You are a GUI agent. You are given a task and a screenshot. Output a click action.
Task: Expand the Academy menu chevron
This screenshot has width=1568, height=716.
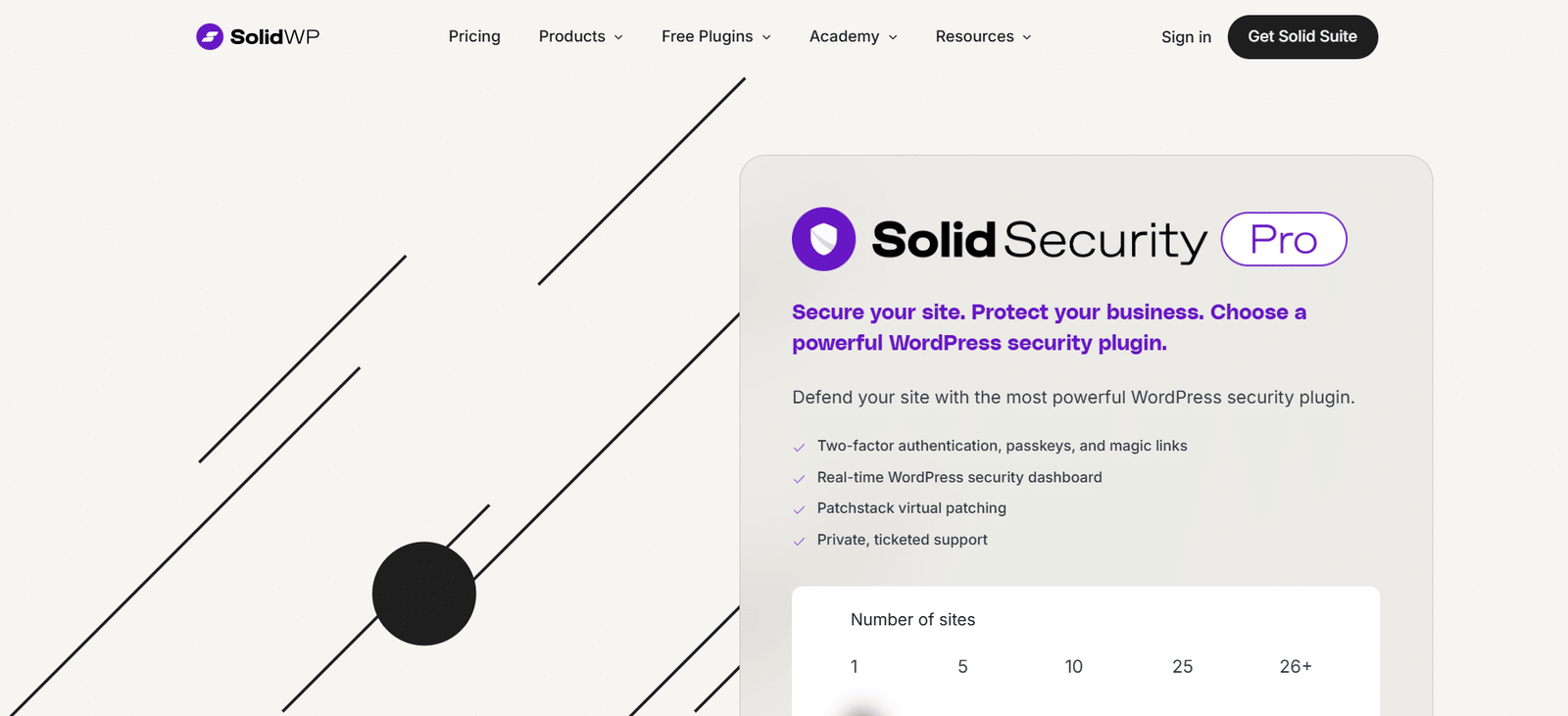click(x=893, y=37)
